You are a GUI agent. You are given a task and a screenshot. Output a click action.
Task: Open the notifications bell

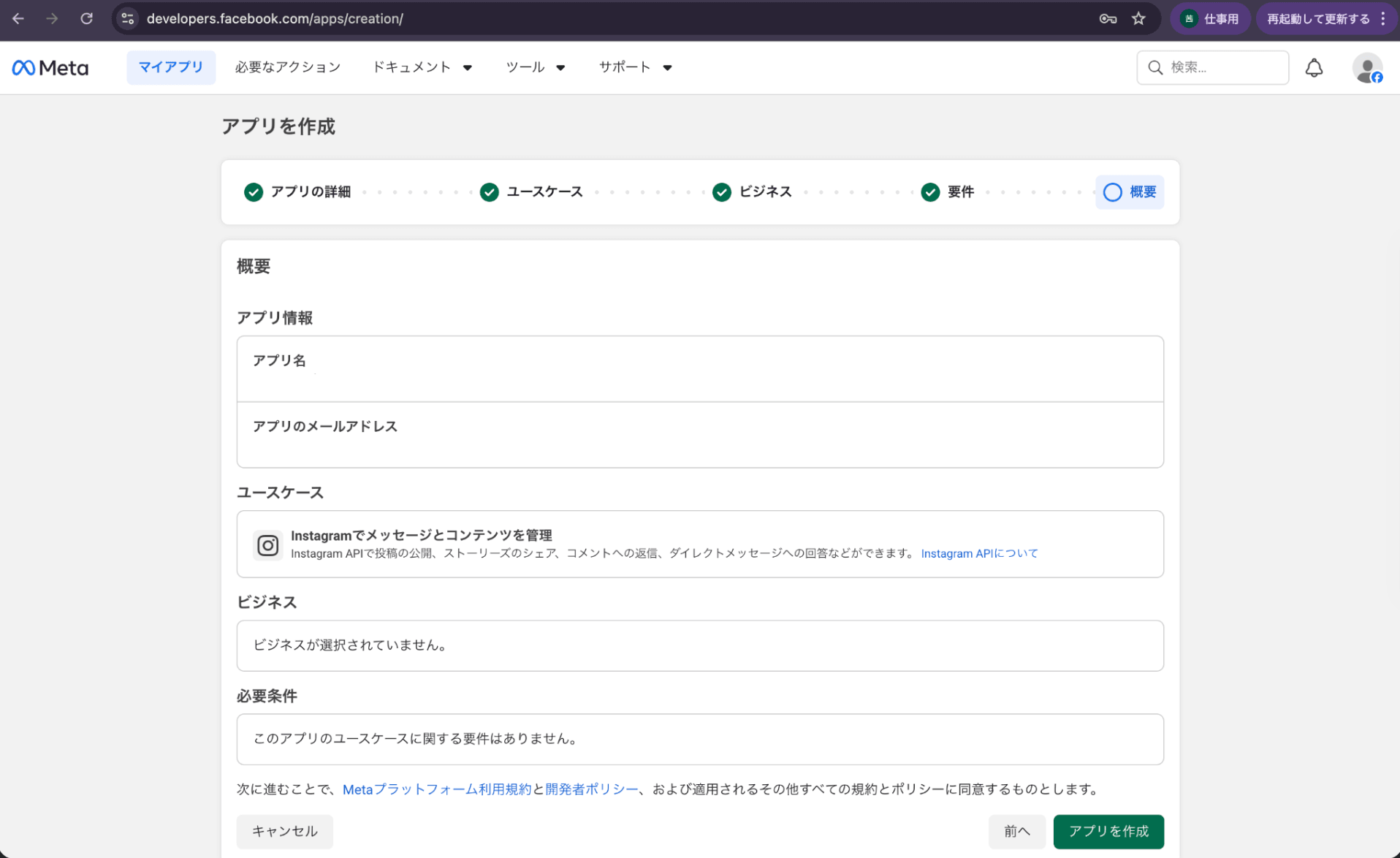(x=1314, y=68)
